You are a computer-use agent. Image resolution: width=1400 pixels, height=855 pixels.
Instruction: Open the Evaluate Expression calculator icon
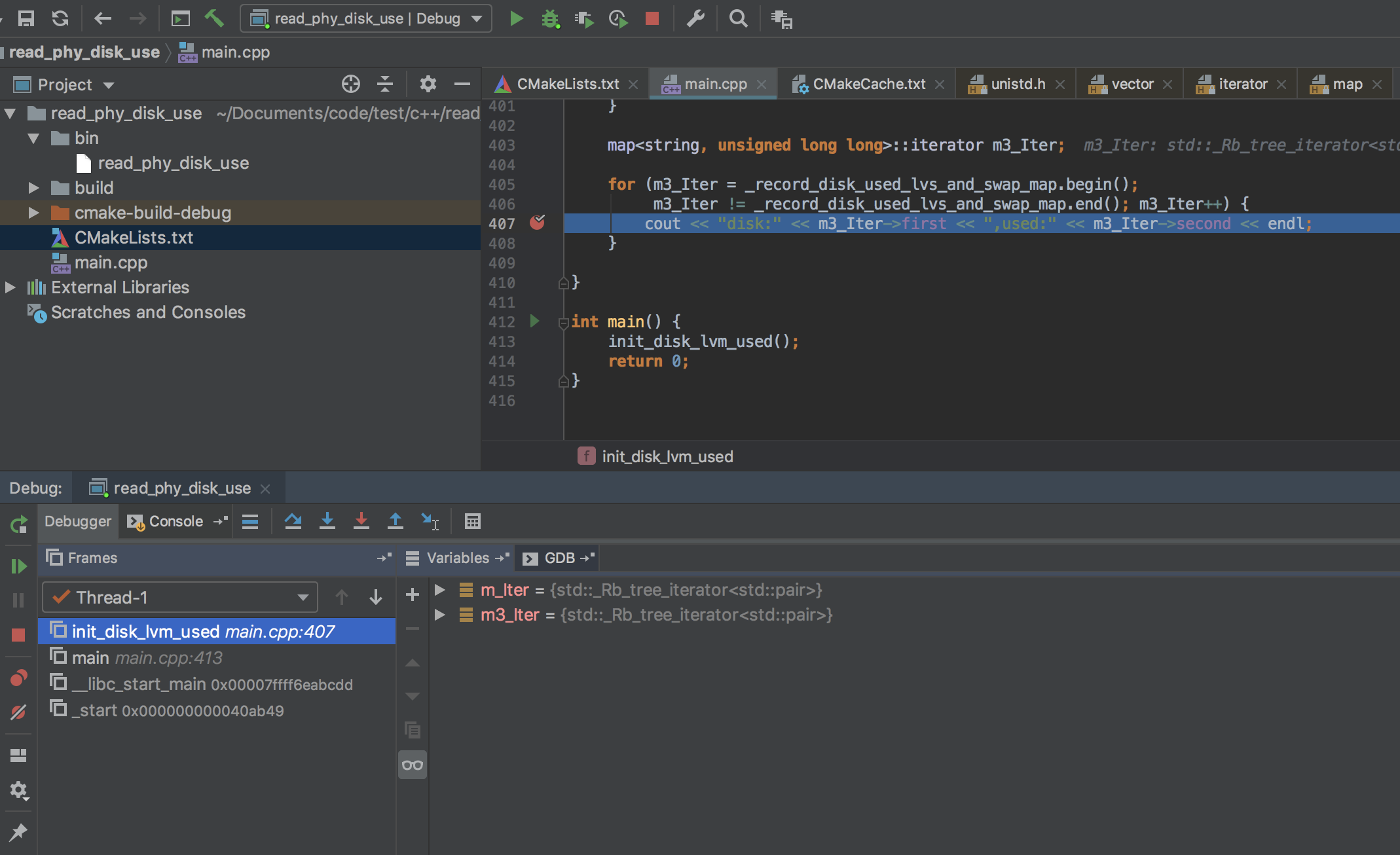(473, 521)
